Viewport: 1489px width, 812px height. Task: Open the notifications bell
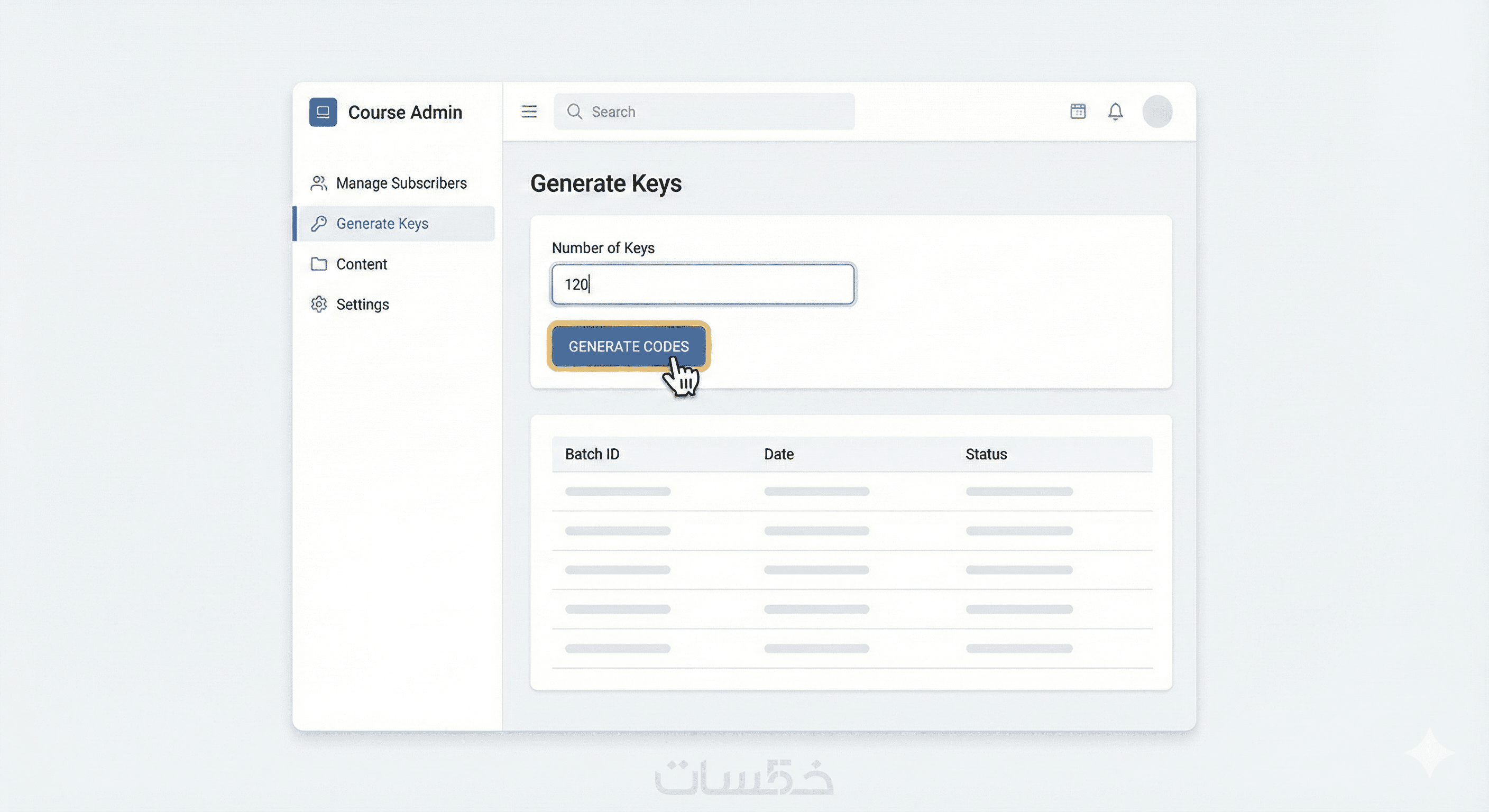pos(1115,111)
